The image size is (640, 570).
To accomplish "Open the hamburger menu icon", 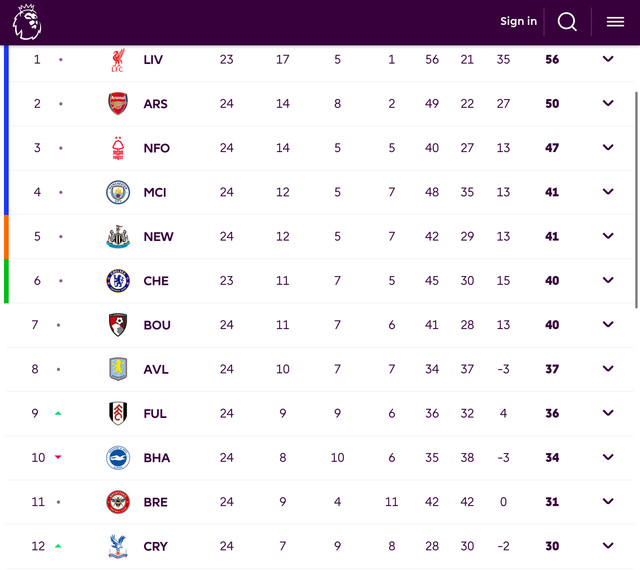I will (x=615, y=22).
